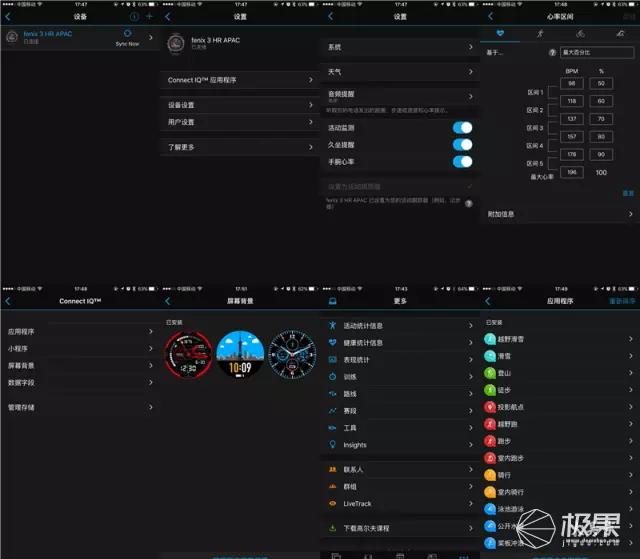640x559 pixels.
Task: Open fenix 3 HR APAC in device list
Action: 80,38
